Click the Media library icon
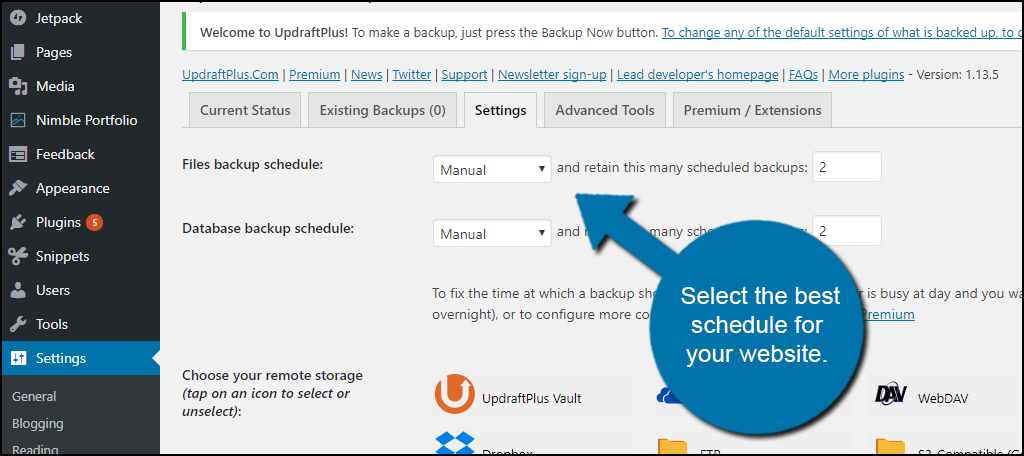Screen dimensions: 1024x456 (17, 86)
